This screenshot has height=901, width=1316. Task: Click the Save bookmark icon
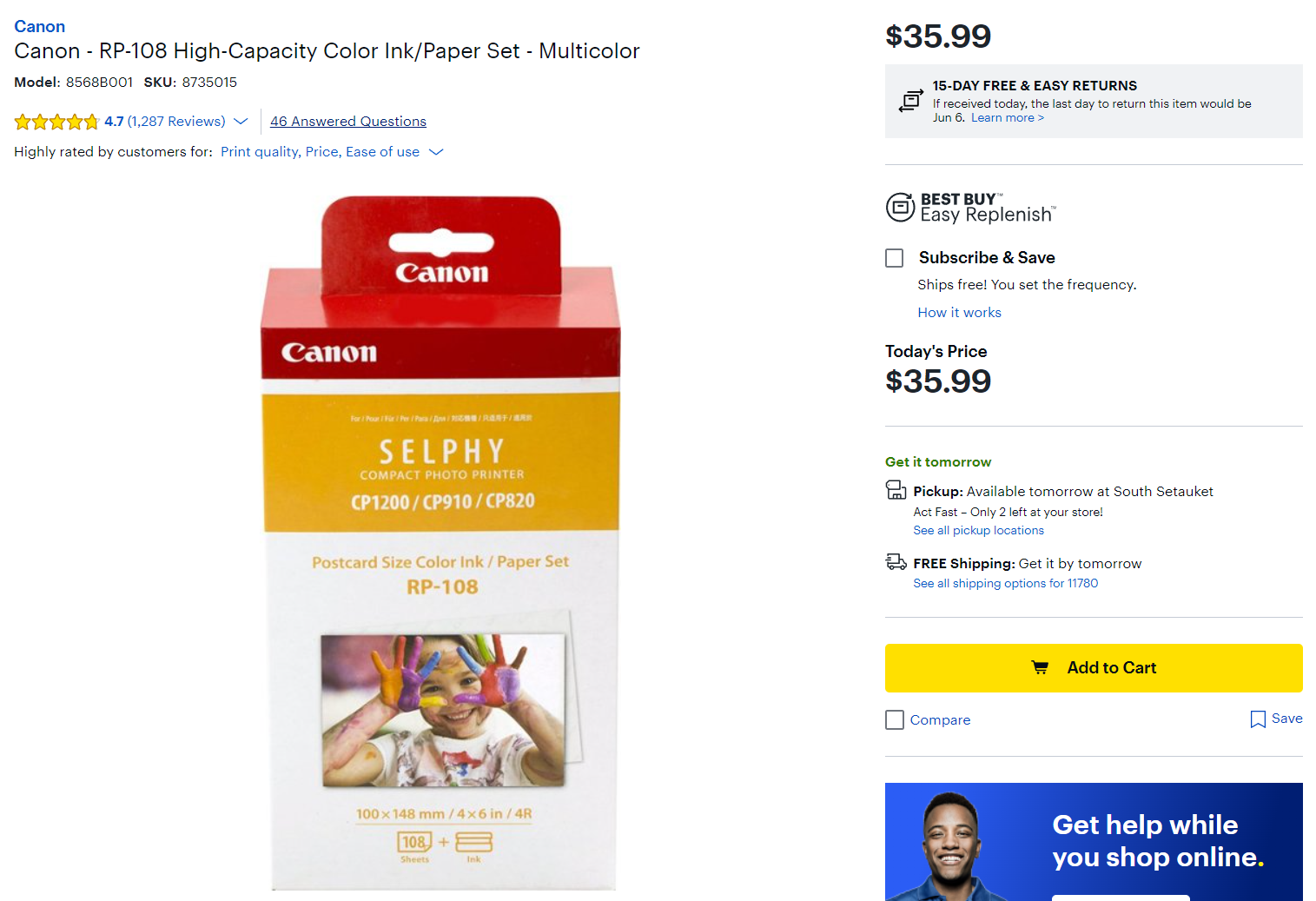(1257, 719)
